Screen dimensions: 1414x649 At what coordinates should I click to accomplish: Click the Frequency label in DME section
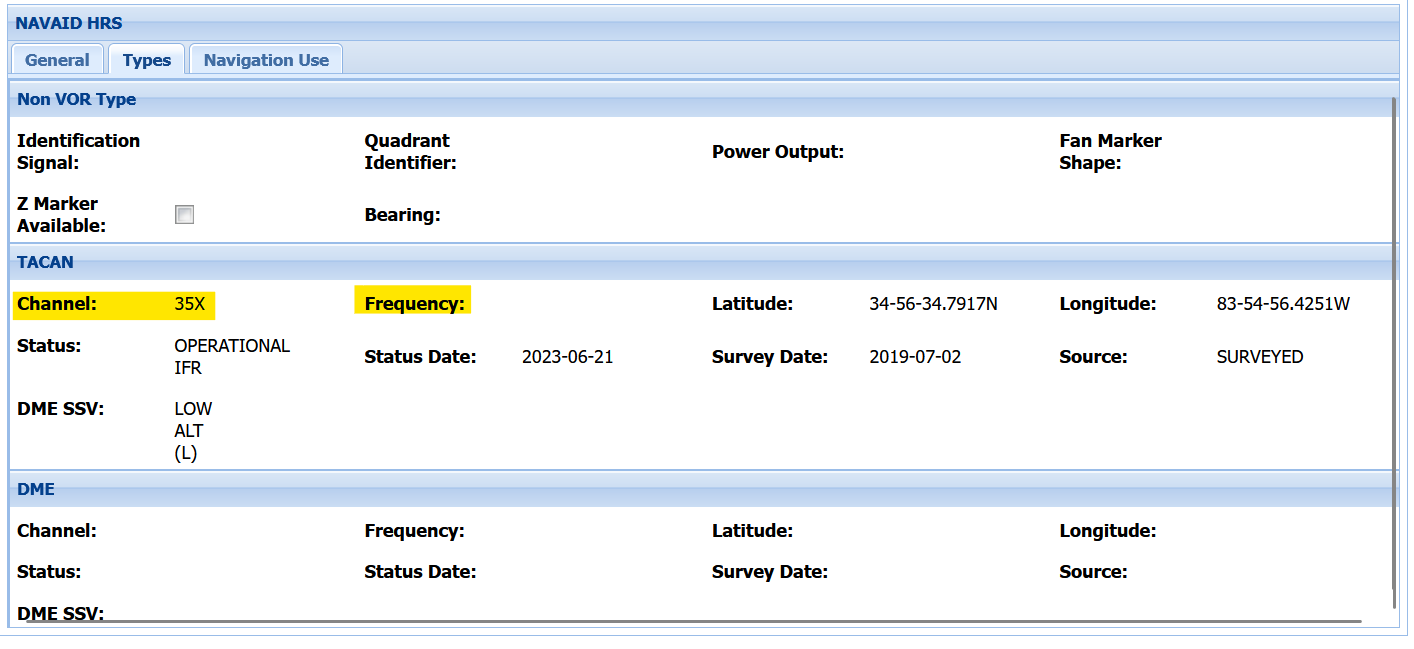[415, 531]
